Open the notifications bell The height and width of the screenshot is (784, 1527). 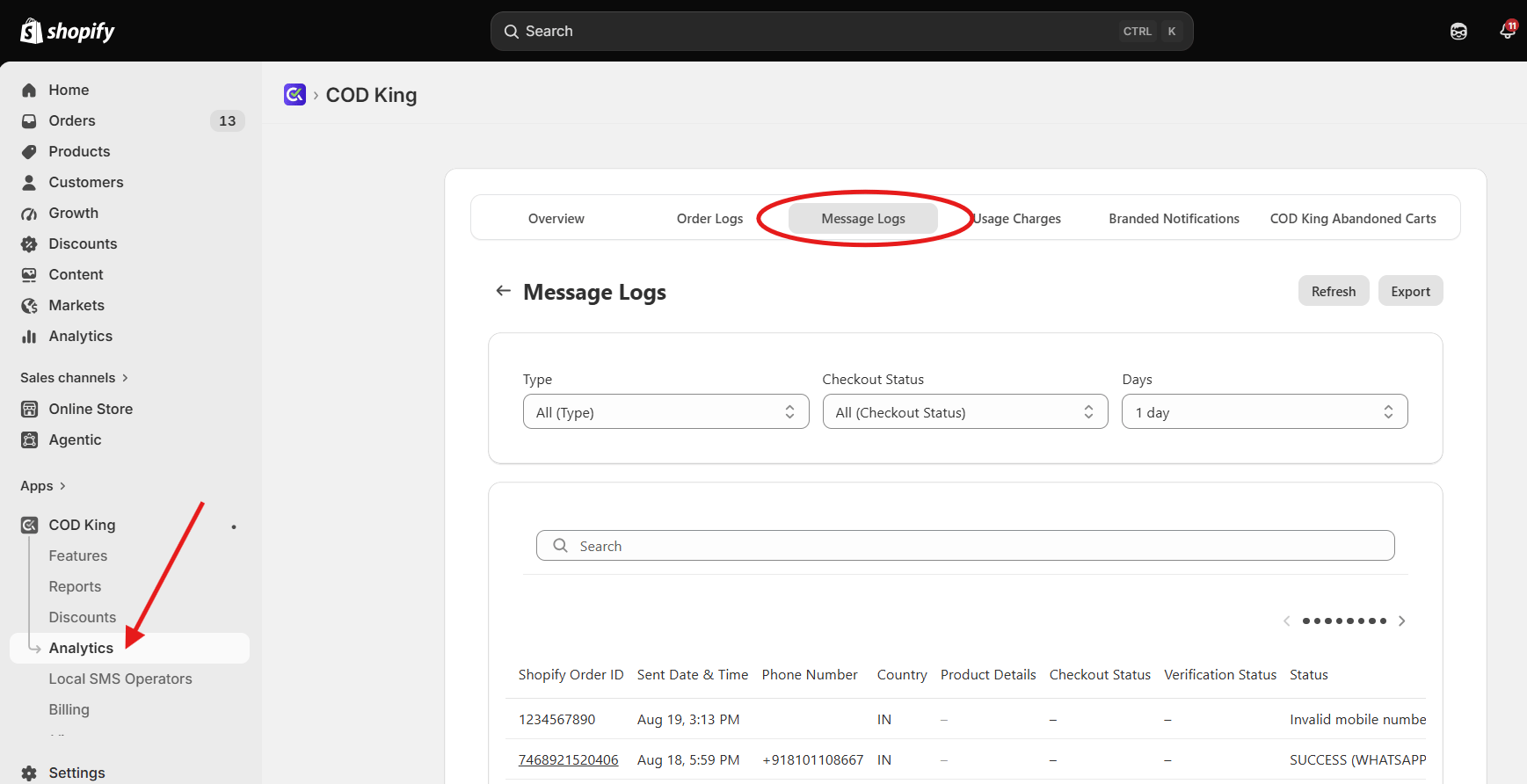(1507, 31)
